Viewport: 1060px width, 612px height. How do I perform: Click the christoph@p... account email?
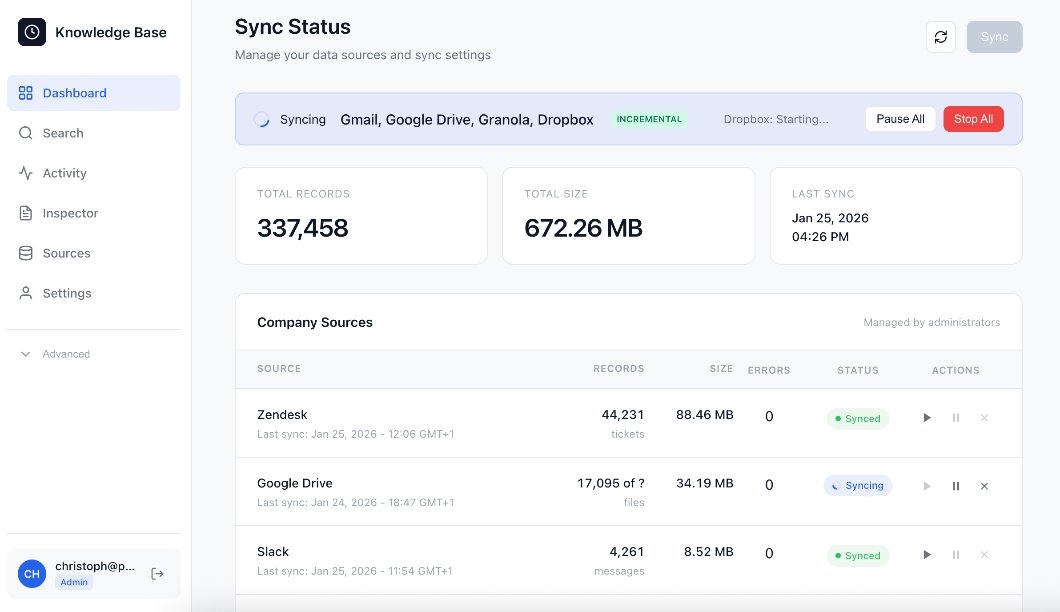[95, 566]
